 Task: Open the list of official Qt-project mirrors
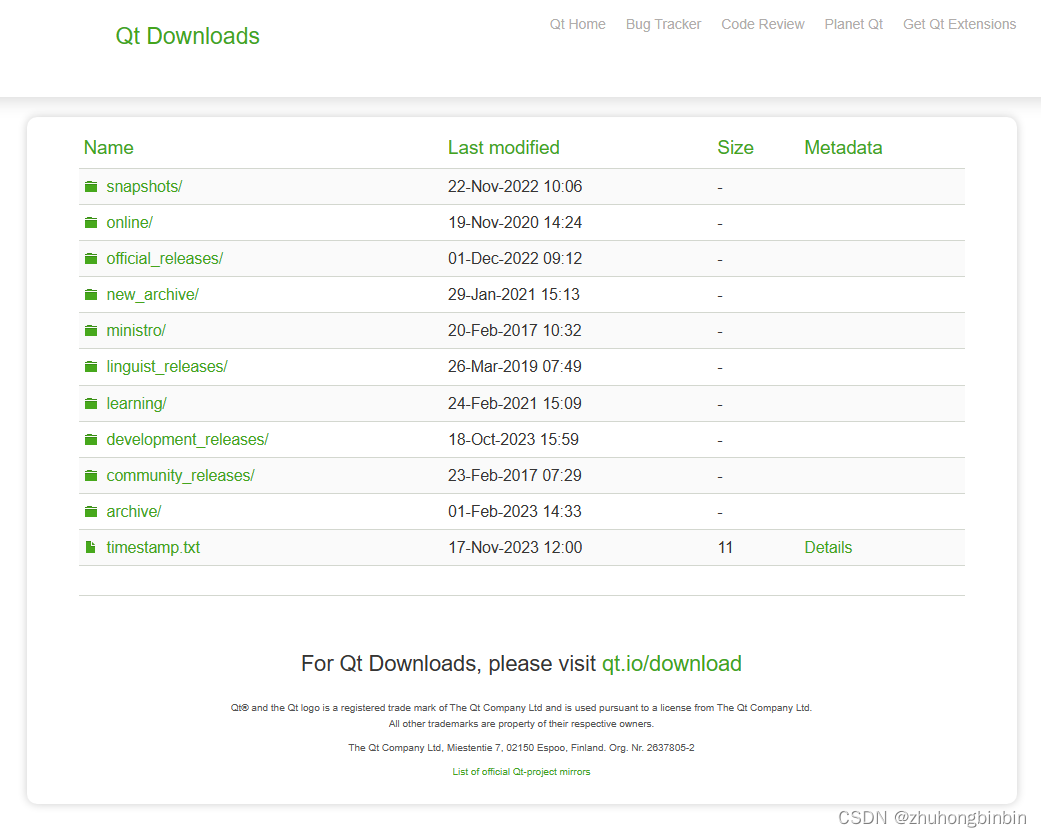point(521,771)
